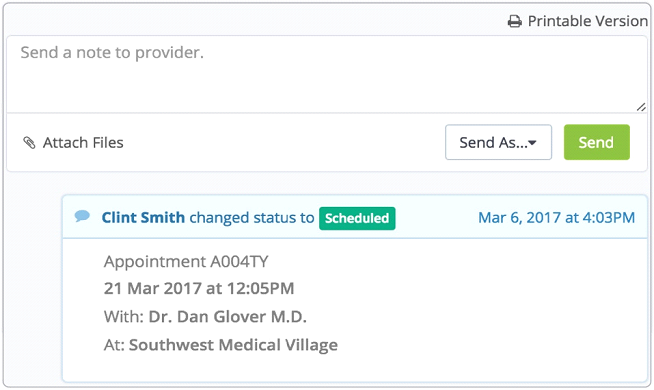This screenshot has height=390, width=654.
Task: Click the paperclip attachment icon
Action: click(x=29, y=143)
